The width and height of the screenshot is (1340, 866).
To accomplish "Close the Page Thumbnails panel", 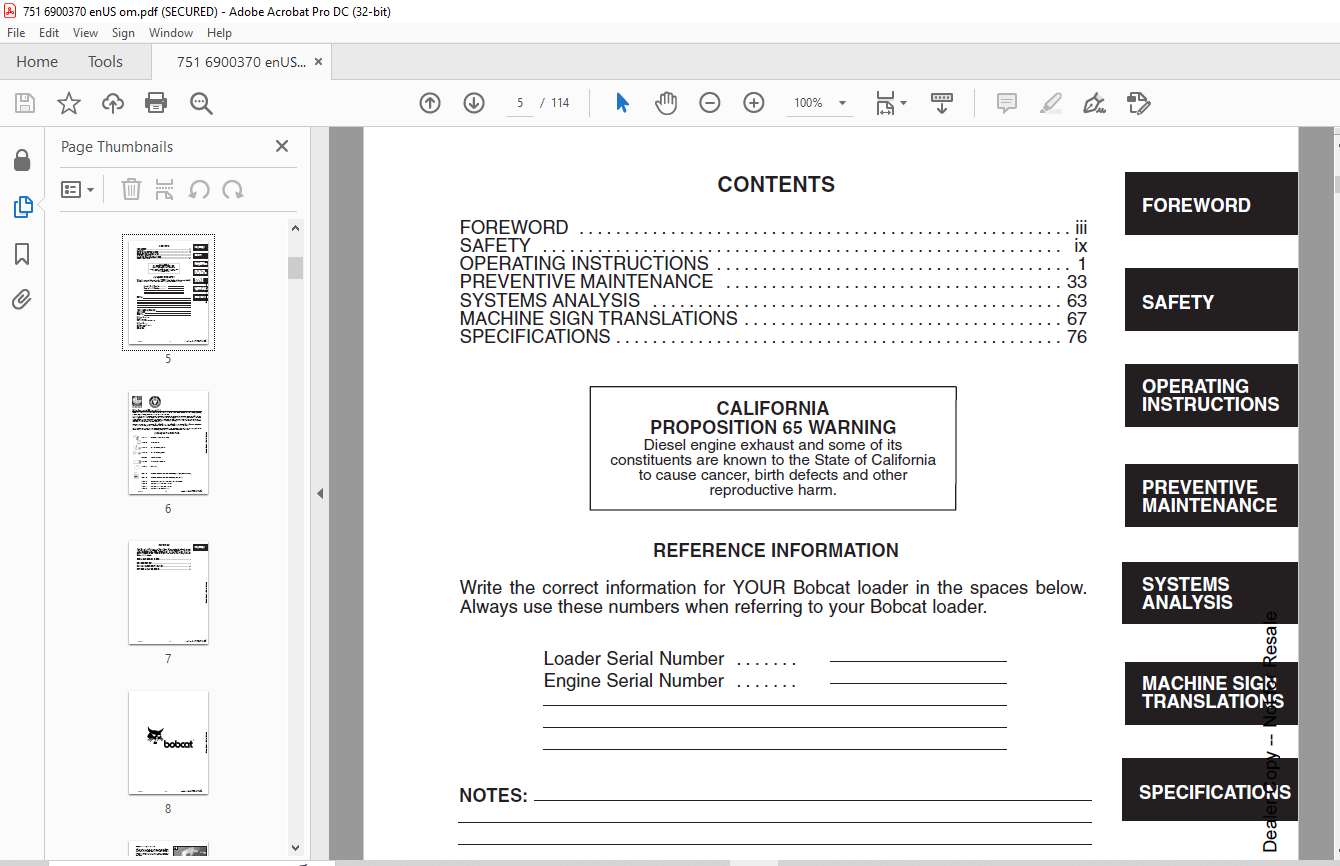I will (x=282, y=146).
